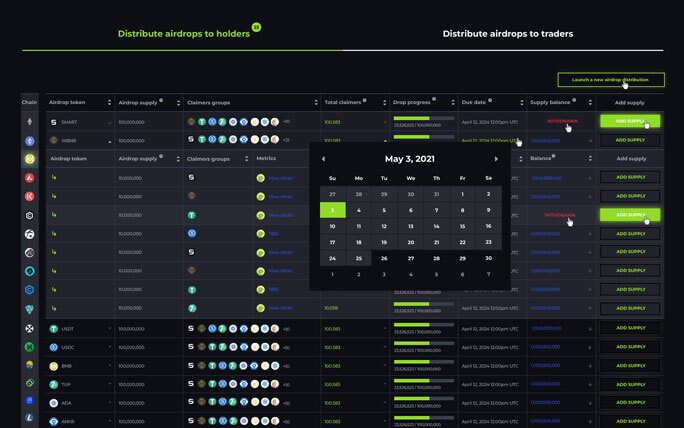Select the highlighted BNB chain icon
Viewport: 684px width, 428px height.
point(30,159)
